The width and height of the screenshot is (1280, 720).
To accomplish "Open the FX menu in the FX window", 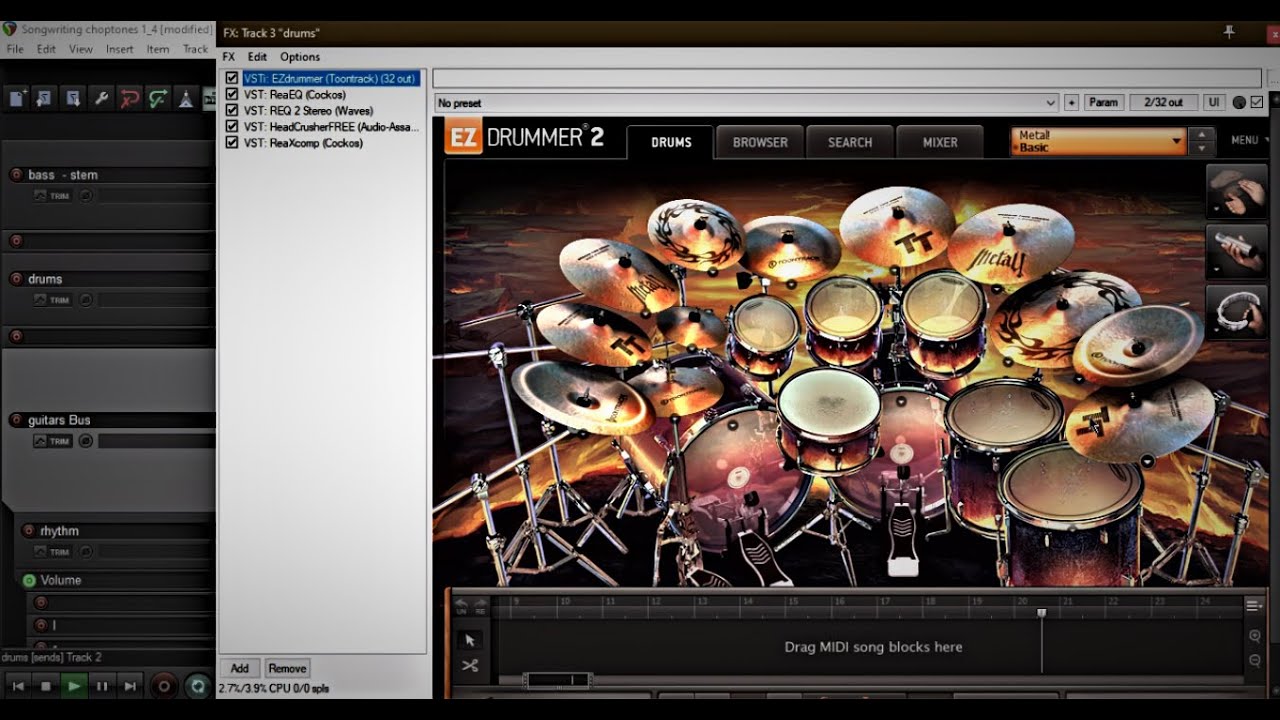I will (x=229, y=57).
